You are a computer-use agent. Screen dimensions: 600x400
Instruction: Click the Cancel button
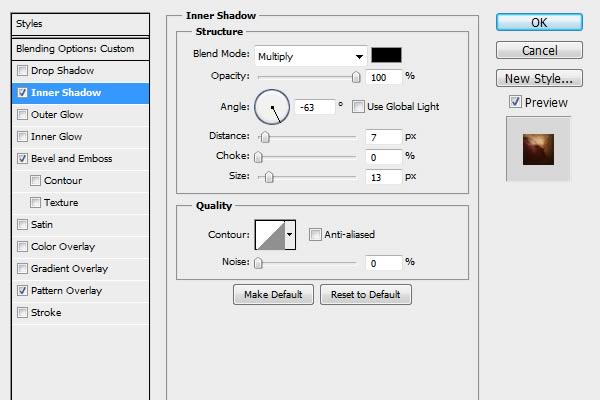[539, 51]
